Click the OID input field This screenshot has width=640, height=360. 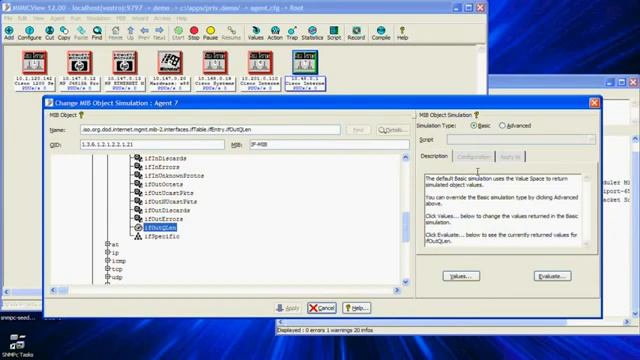152,144
